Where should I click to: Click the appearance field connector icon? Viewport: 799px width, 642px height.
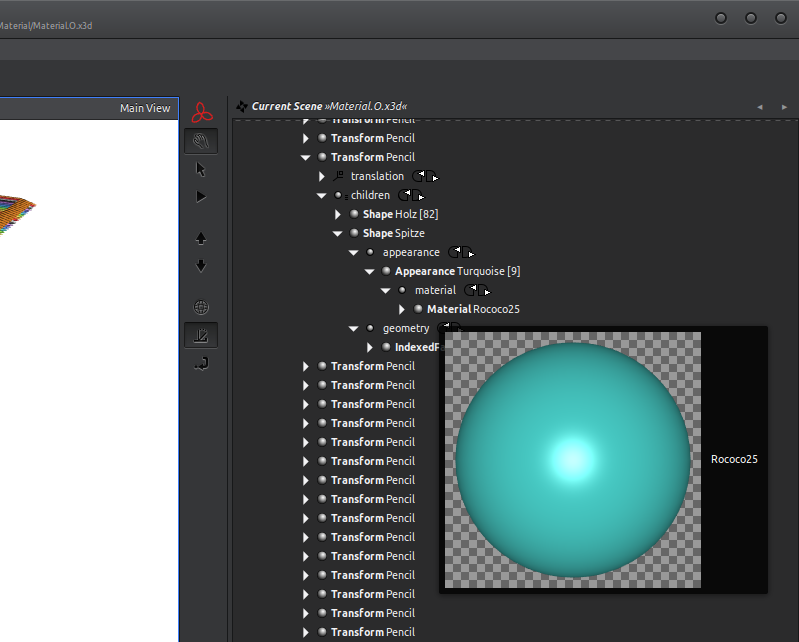(x=461, y=253)
